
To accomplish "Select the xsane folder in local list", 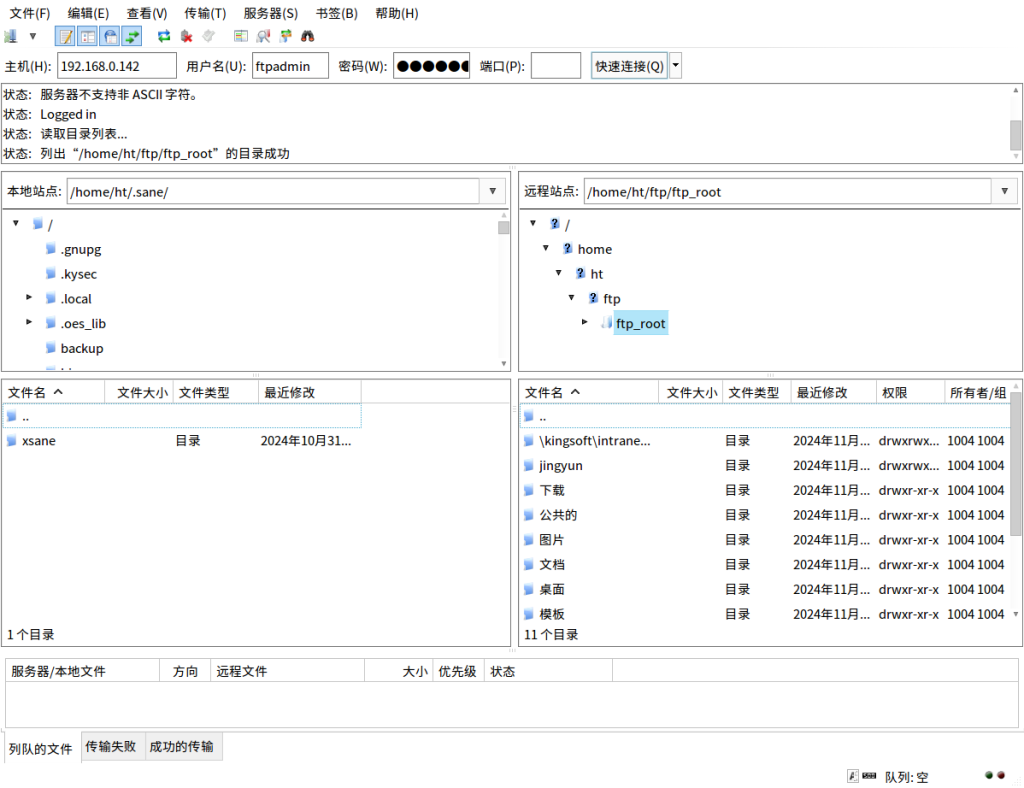I will coord(39,441).
